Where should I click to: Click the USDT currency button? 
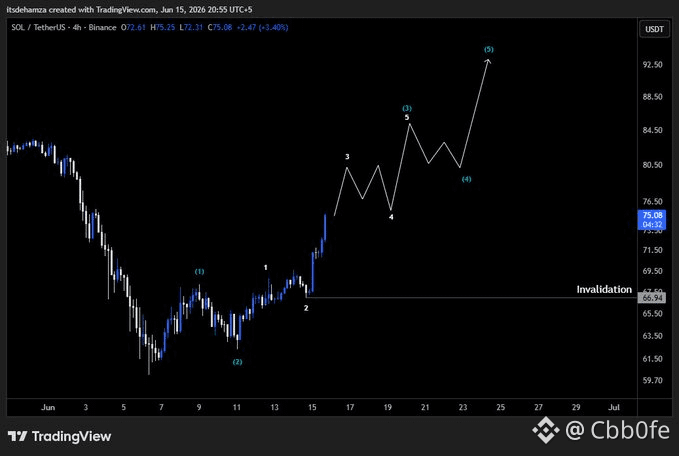pyautogui.click(x=654, y=29)
